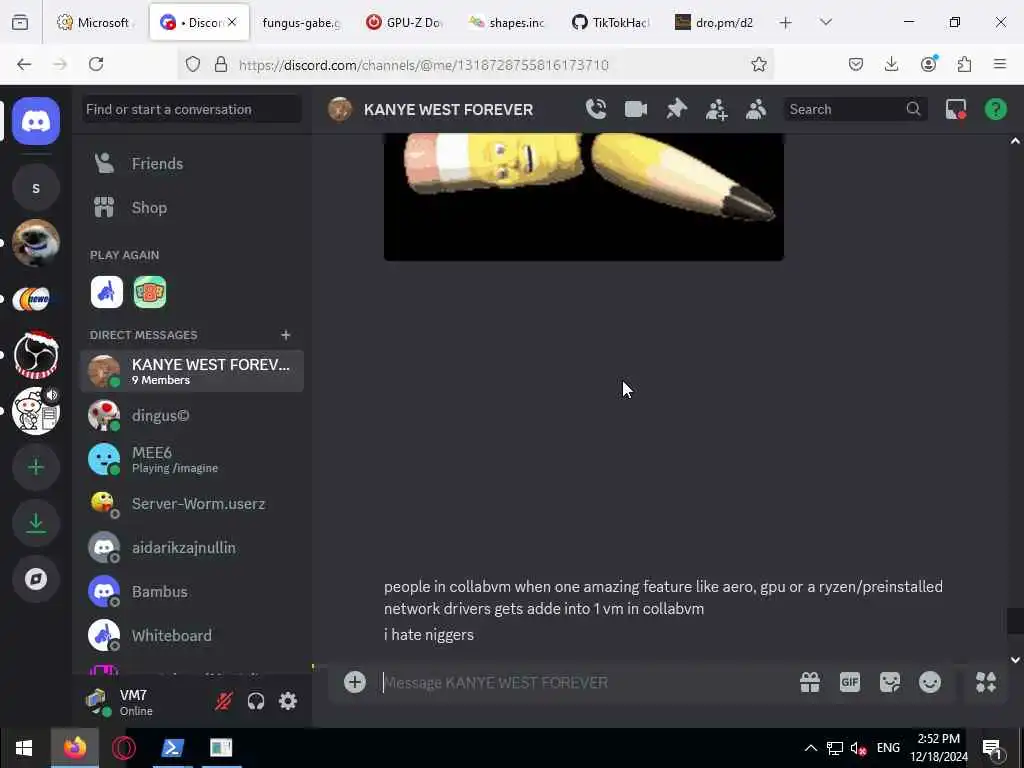The height and width of the screenshot is (768, 1024).
Task: Click scroll down arrow in chat scrollbar
Action: pyautogui.click(x=1016, y=660)
